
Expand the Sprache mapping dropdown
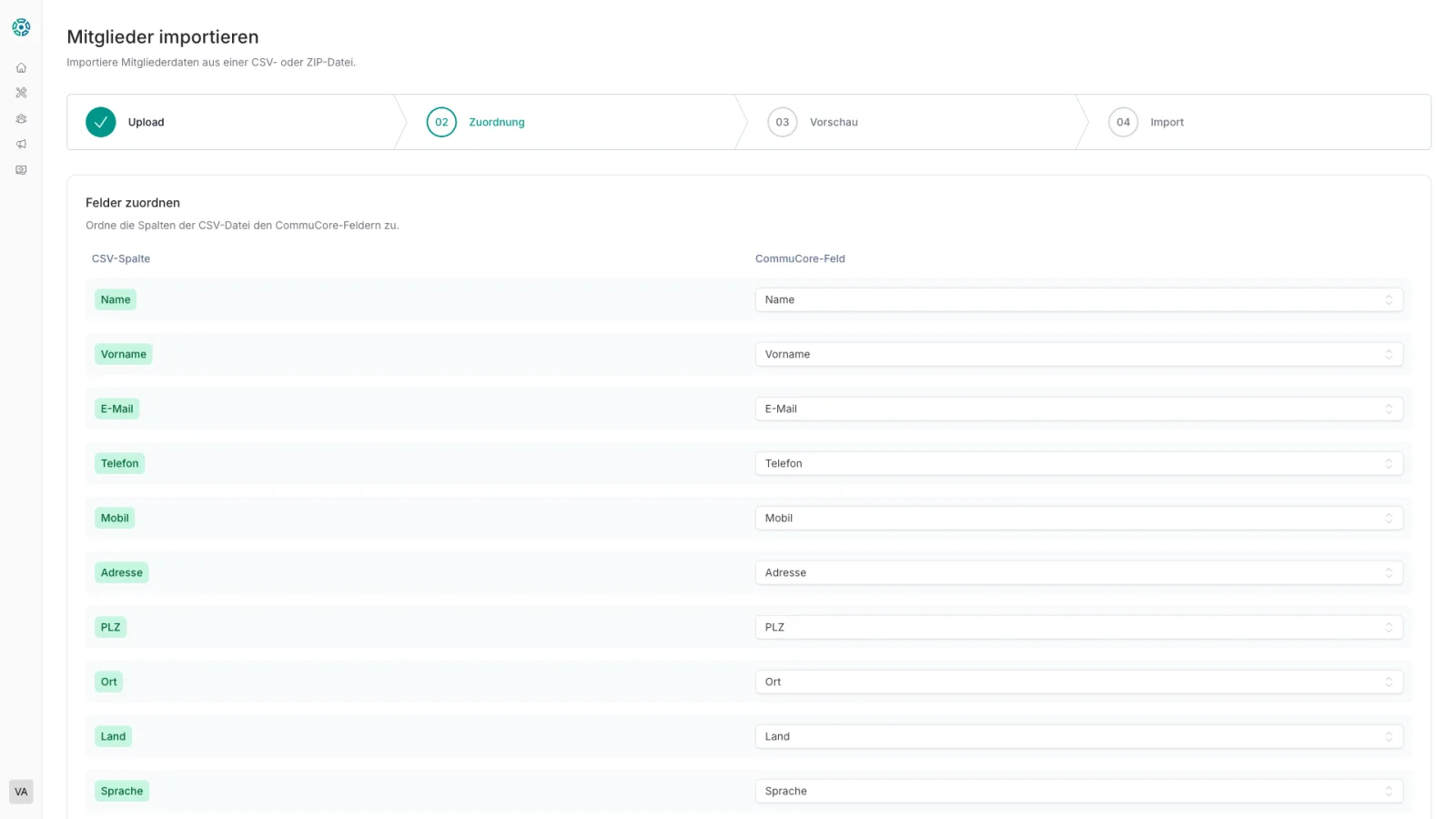1078,791
